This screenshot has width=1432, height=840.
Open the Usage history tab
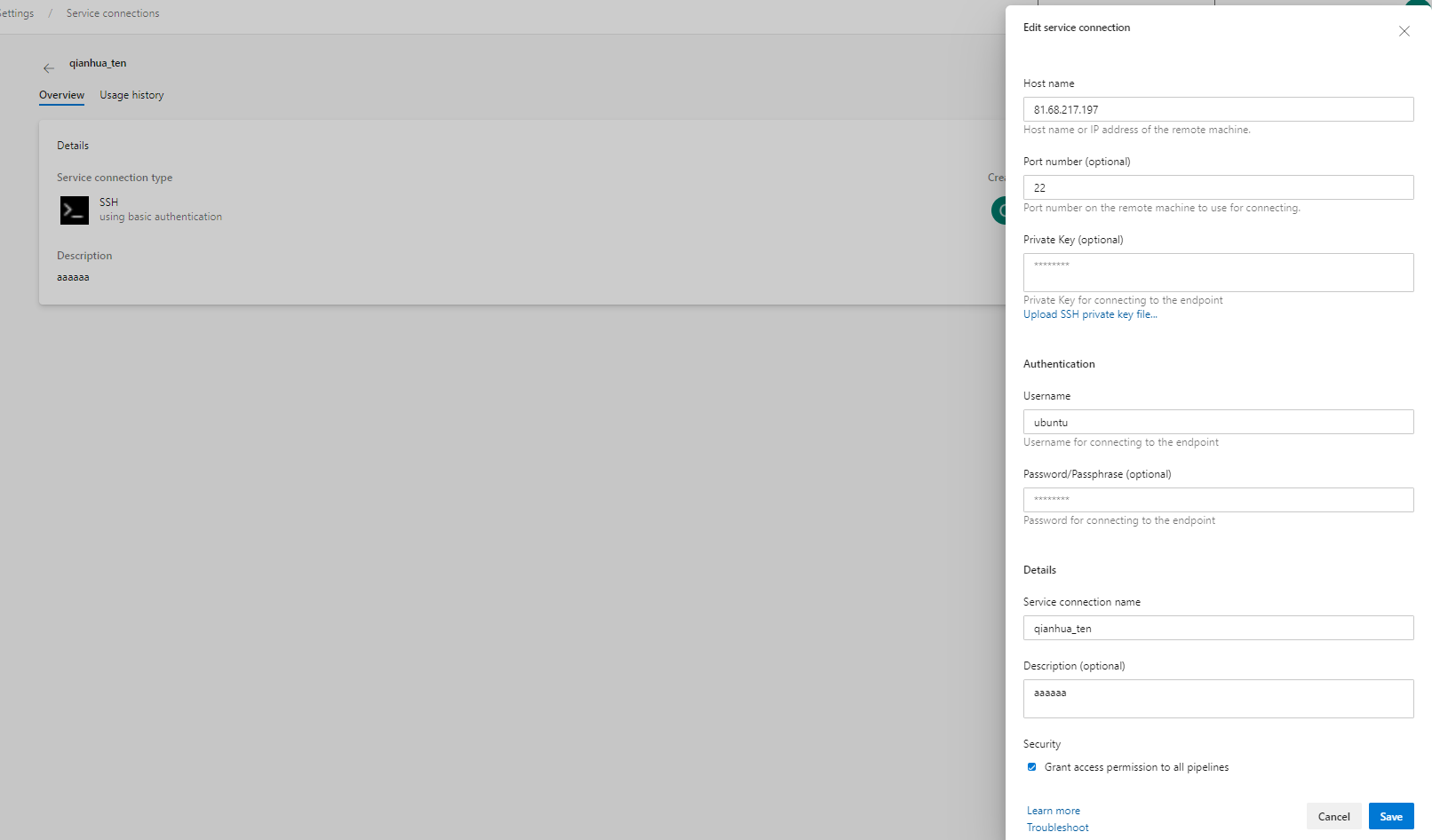(131, 95)
